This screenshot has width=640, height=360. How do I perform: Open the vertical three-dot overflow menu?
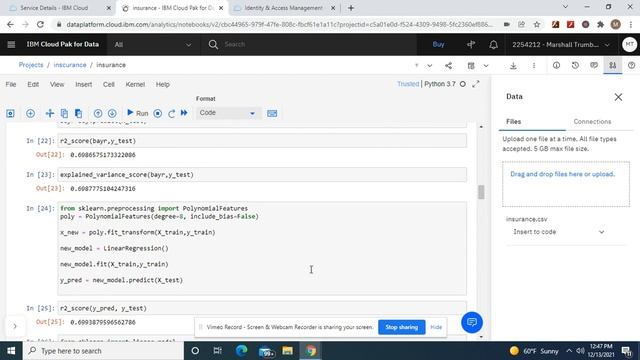pos(533,65)
